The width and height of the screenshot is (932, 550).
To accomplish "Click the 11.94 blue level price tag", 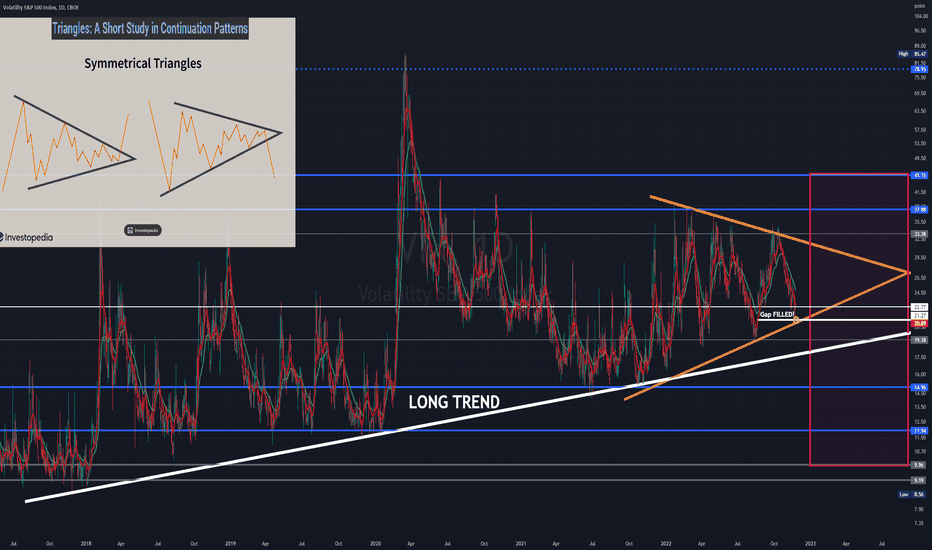I will coord(920,430).
